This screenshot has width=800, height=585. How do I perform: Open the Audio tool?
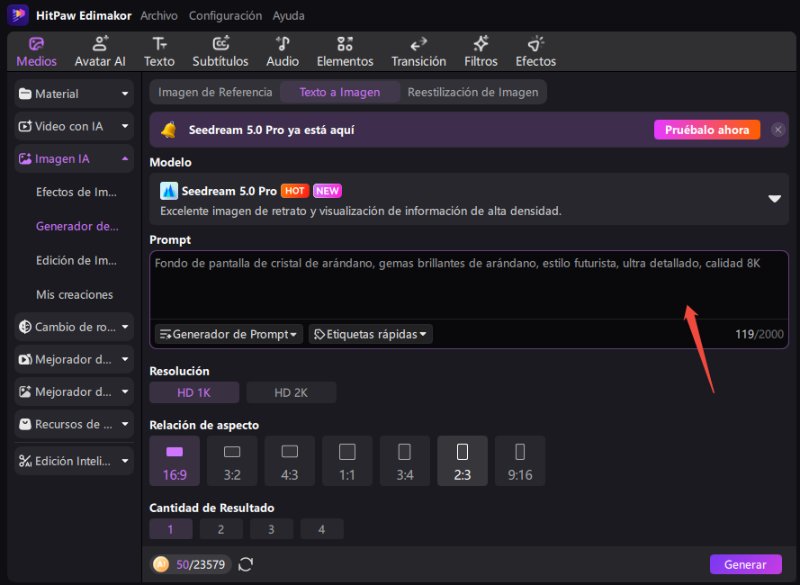(x=283, y=52)
